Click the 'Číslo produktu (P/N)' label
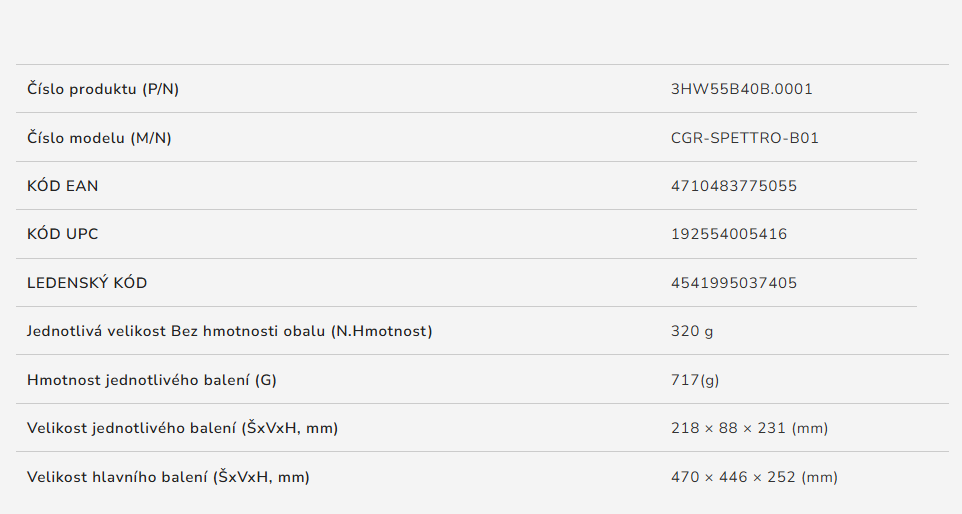 click(x=103, y=89)
